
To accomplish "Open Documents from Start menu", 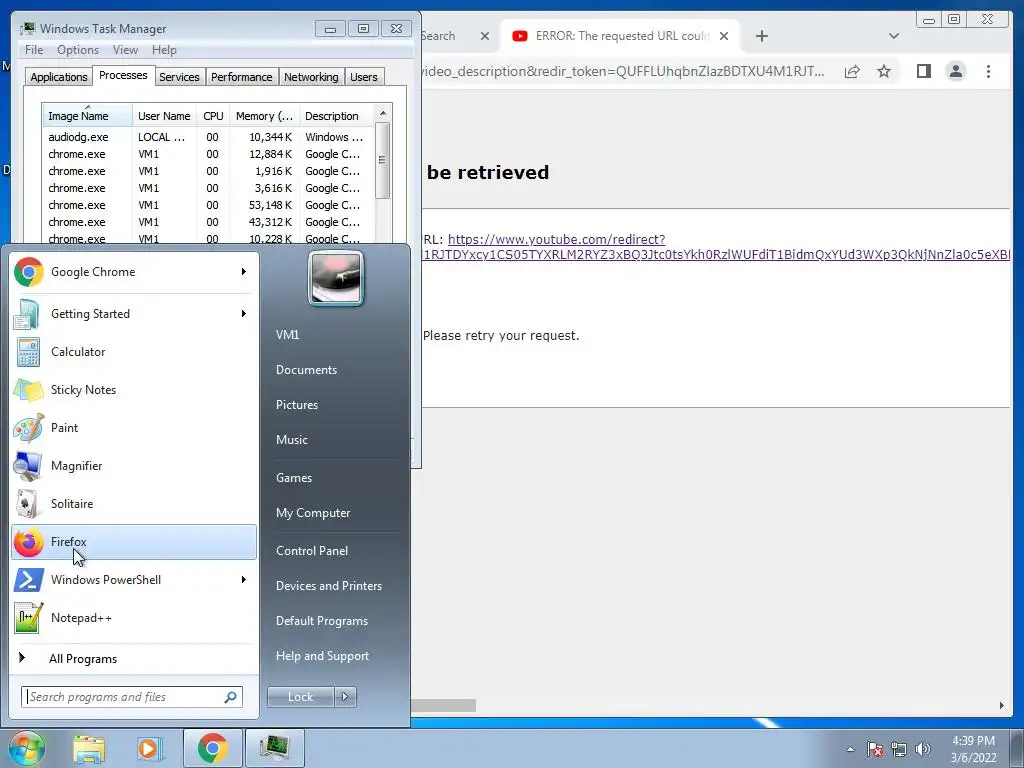I will (x=306, y=370).
